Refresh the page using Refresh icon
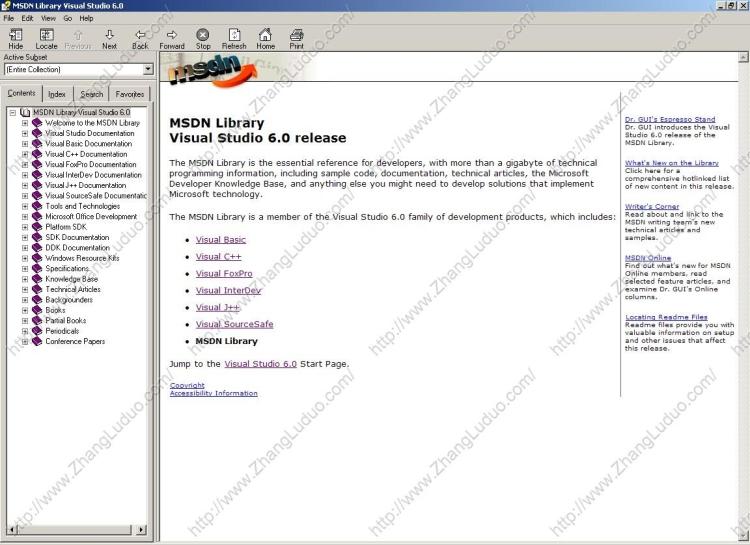 point(234,35)
